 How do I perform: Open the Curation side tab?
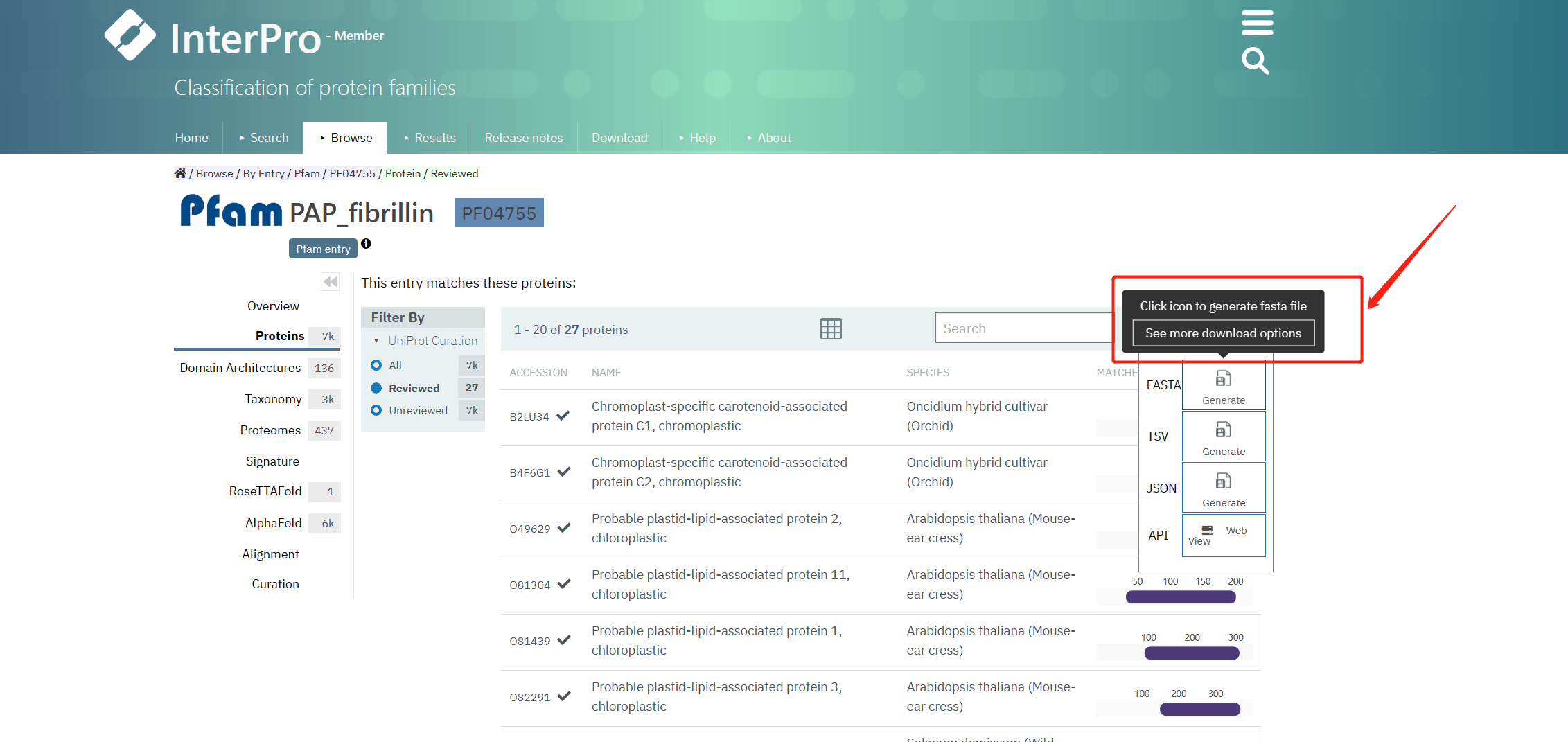275,584
